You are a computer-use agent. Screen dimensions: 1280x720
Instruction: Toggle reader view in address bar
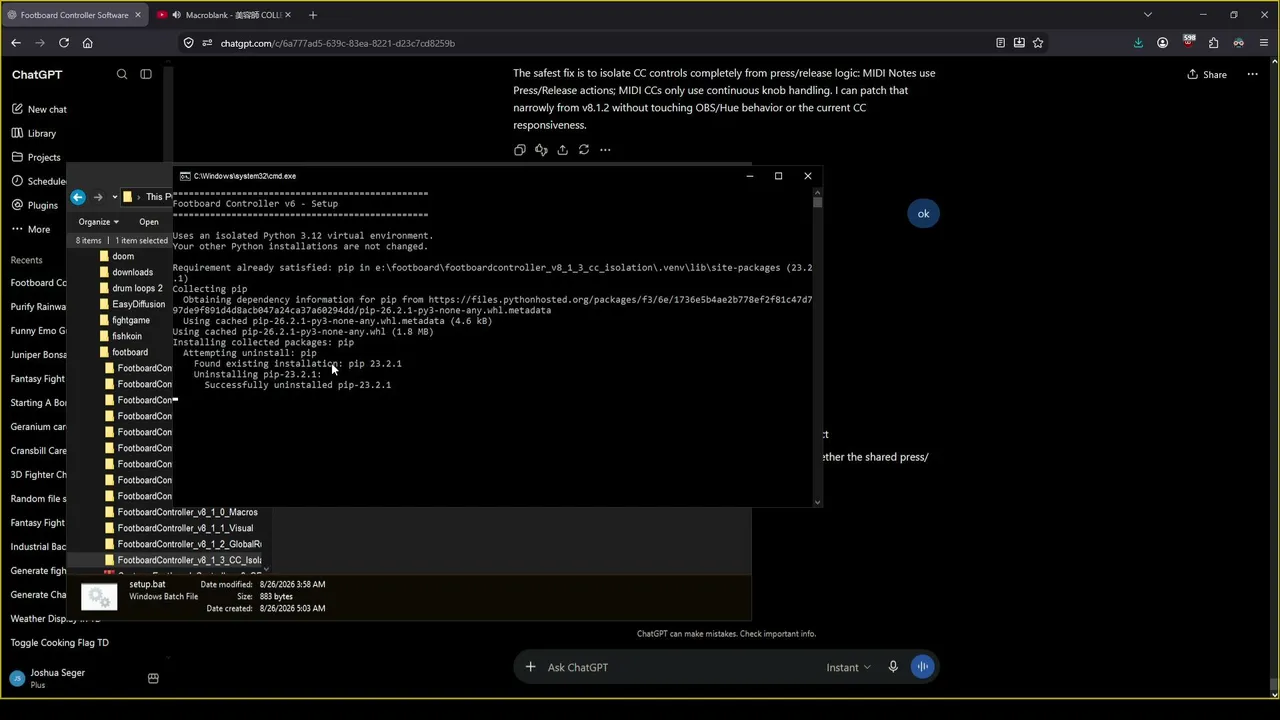point(1000,43)
